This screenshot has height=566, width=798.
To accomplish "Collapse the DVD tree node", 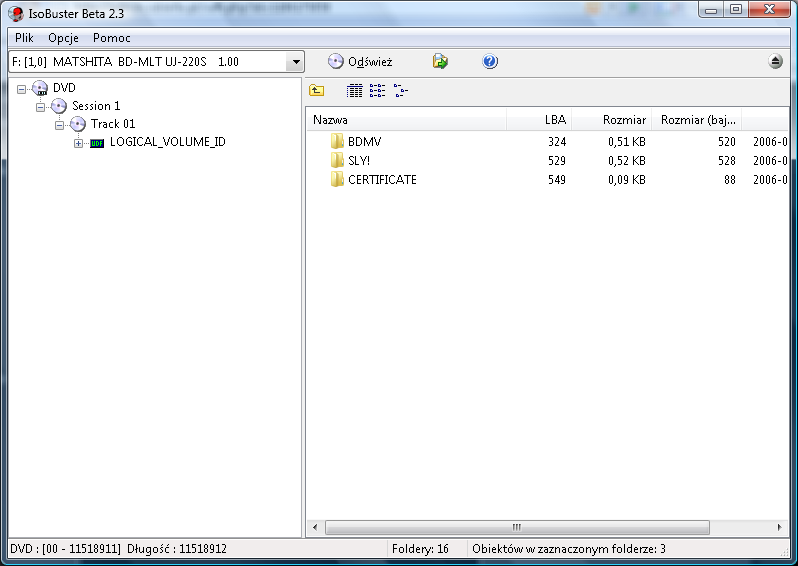I will (21, 89).
